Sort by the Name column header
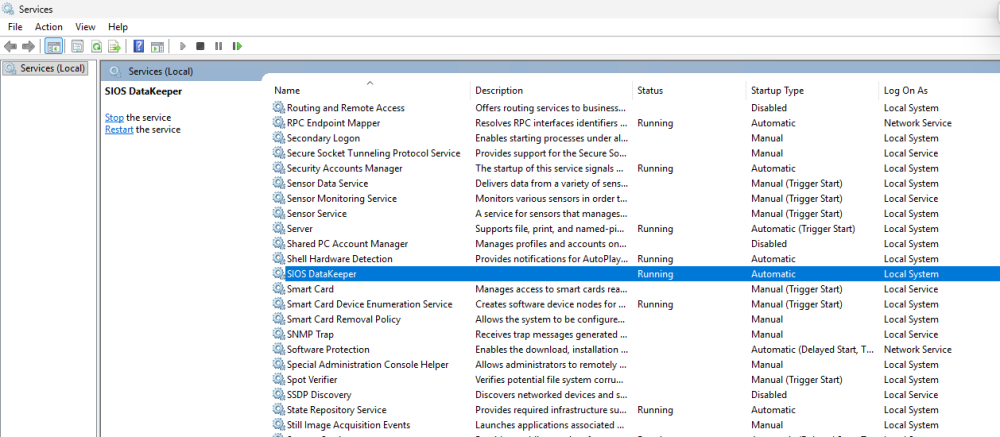Image resolution: width=1000 pixels, height=437 pixels. tap(370, 91)
